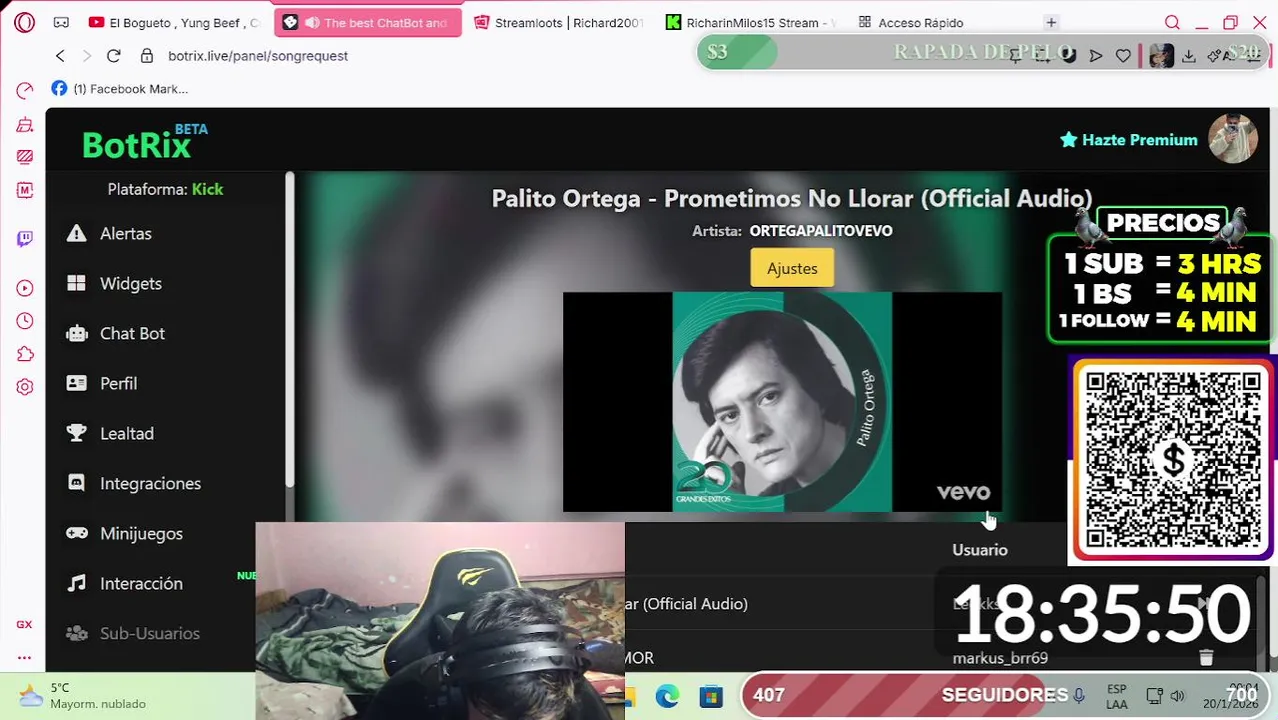Click the Lealtad trophy icon
The height and width of the screenshot is (720, 1278).
(x=76, y=433)
